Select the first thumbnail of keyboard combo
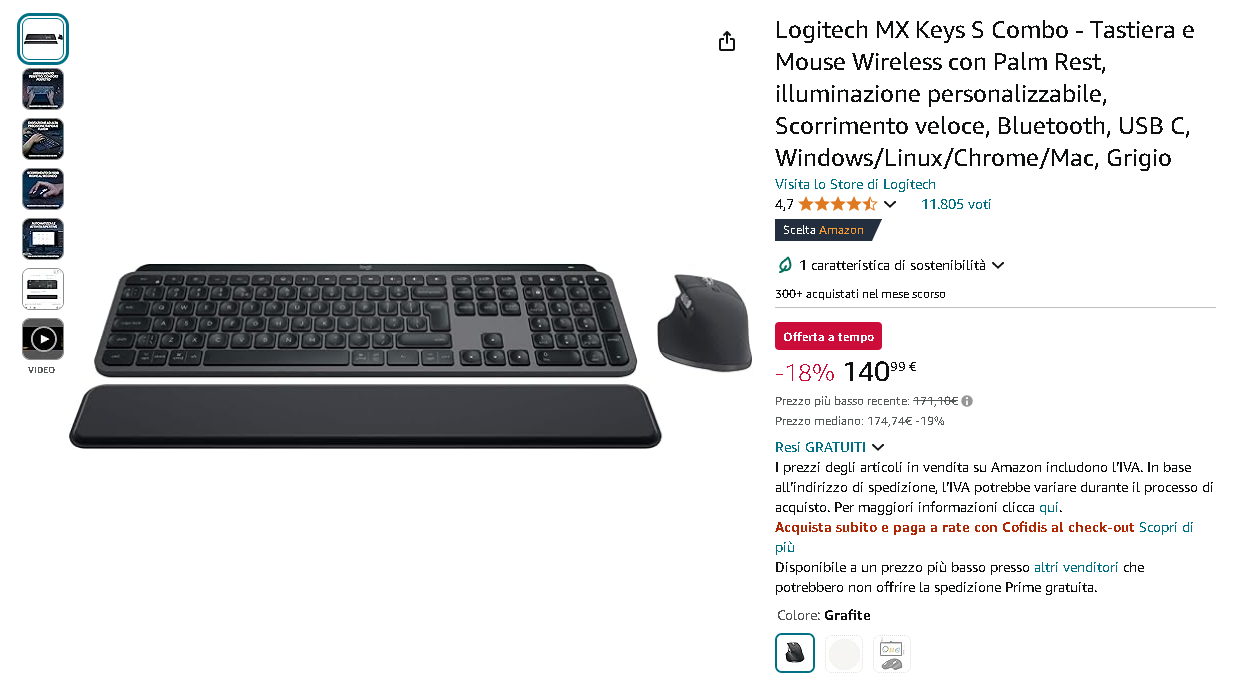This screenshot has height=684, width=1236. coord(43,39)
